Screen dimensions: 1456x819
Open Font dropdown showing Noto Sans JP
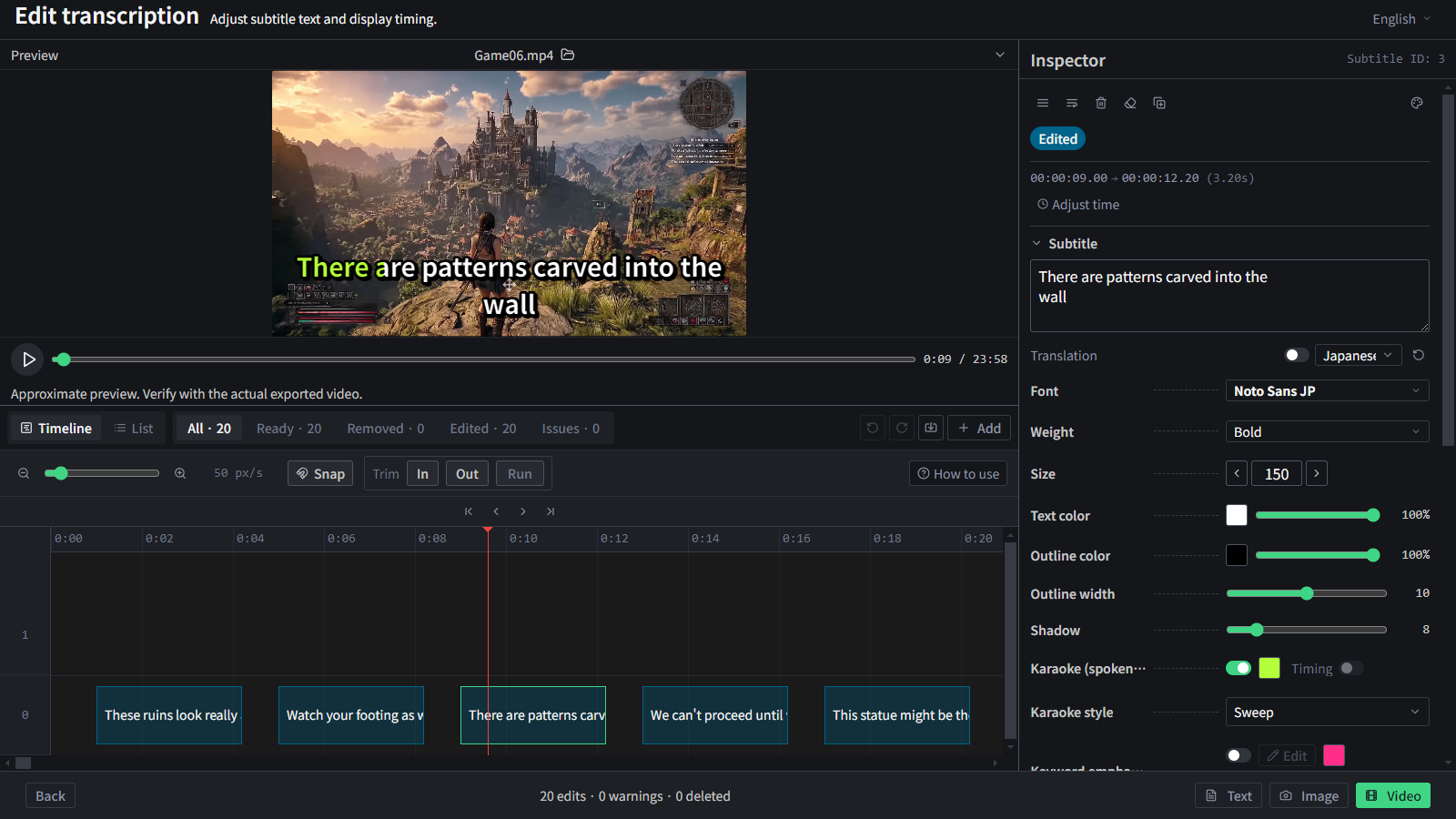click(1327, 390)
